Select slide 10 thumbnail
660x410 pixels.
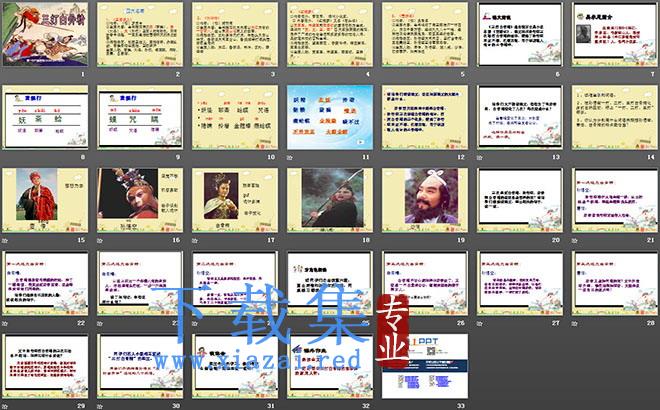235,117
